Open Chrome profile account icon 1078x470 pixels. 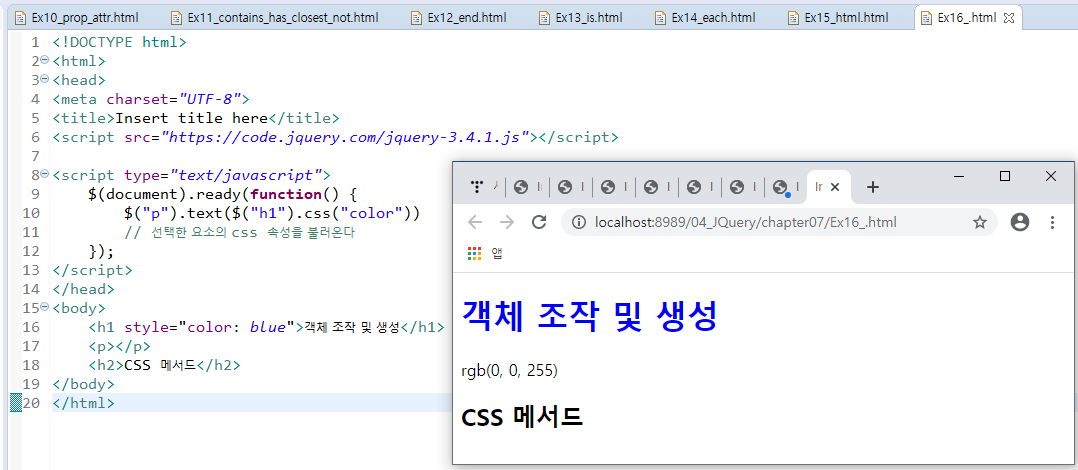pyautogui.click(x=1020, y=222)
